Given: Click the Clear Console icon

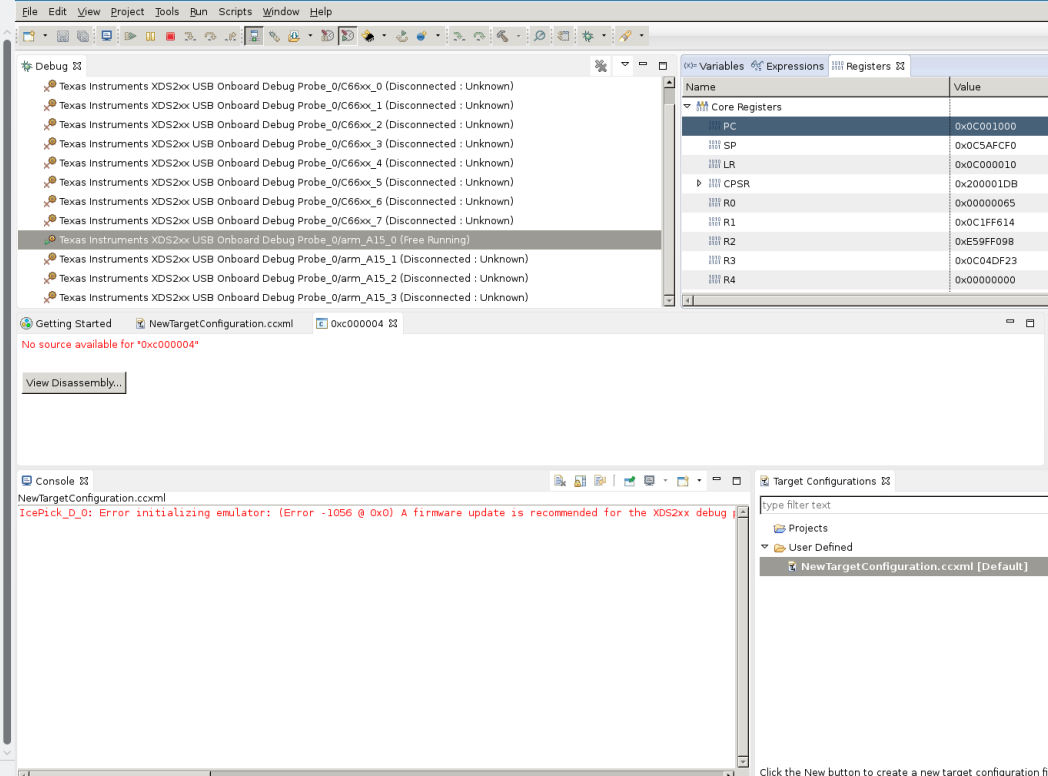Looking at the screenshot, I should 560,481.
